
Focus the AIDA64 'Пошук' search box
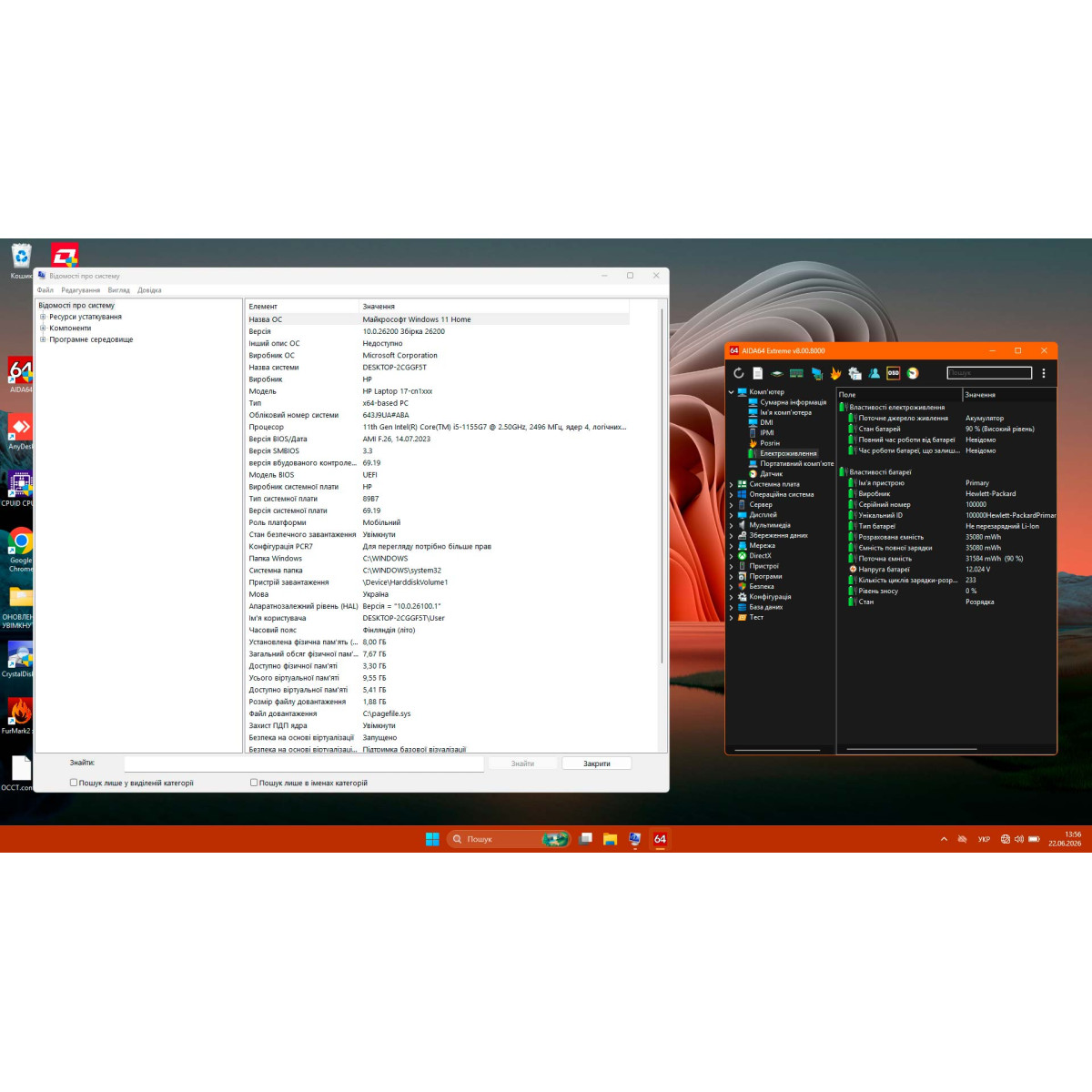[989, 373]
